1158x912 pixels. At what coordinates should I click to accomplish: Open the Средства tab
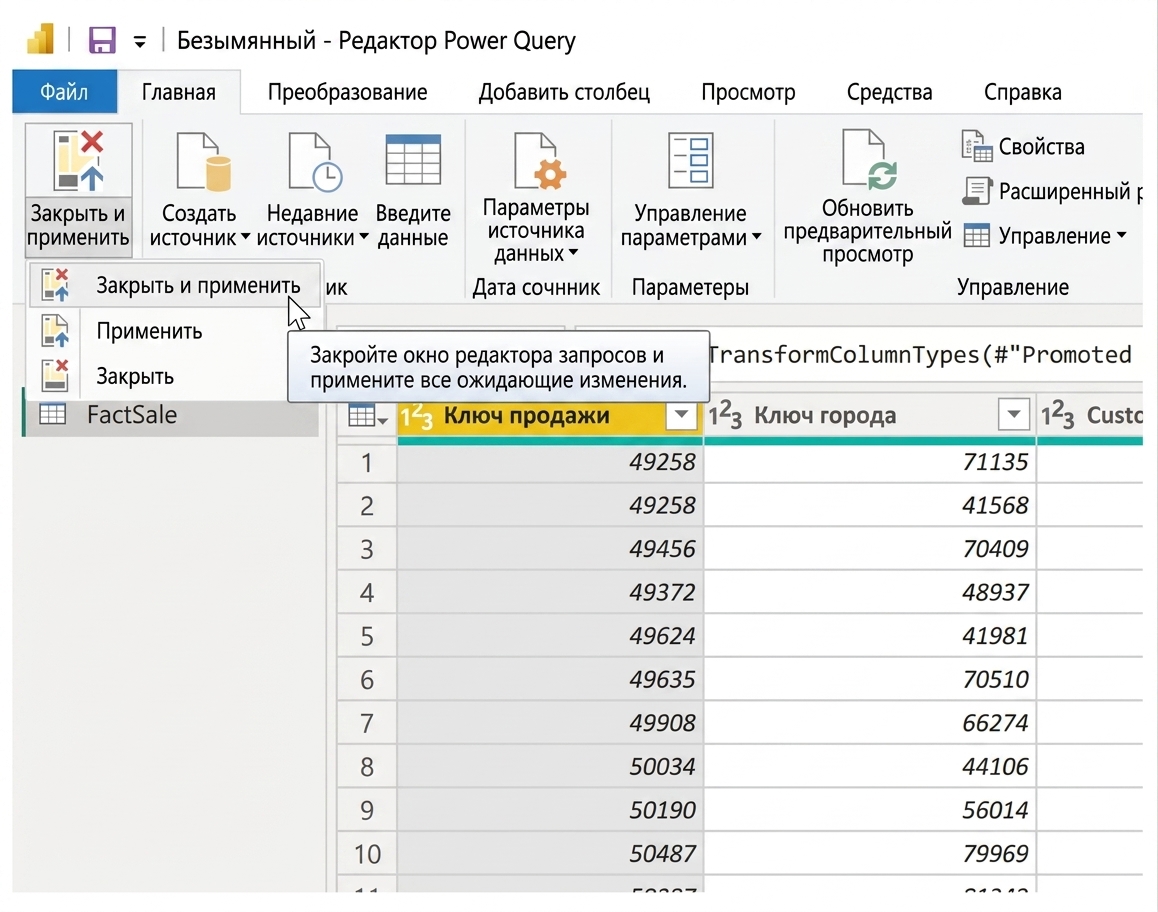coord(889,92)
